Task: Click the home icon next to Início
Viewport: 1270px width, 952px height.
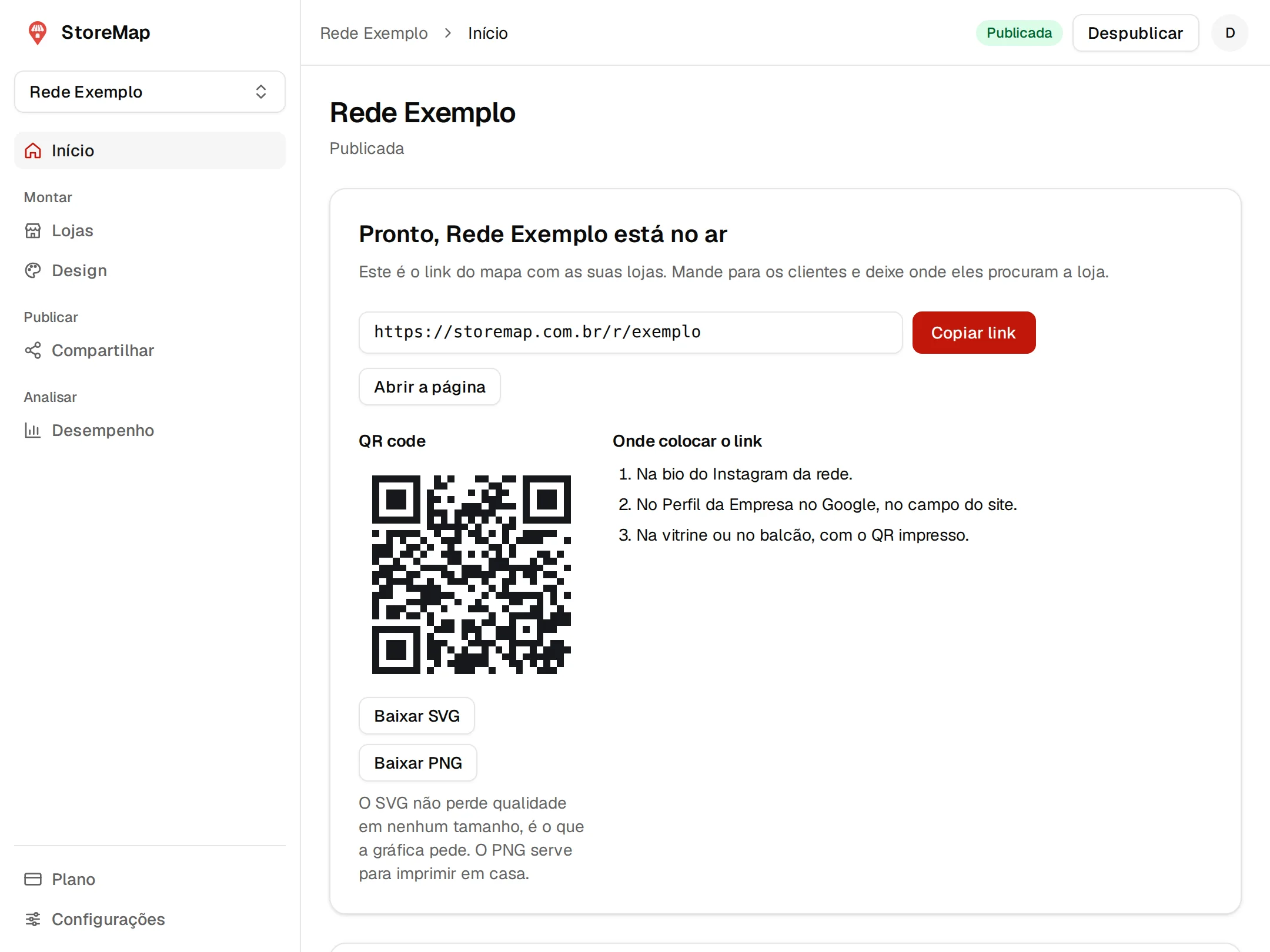Action: point(33,151)
